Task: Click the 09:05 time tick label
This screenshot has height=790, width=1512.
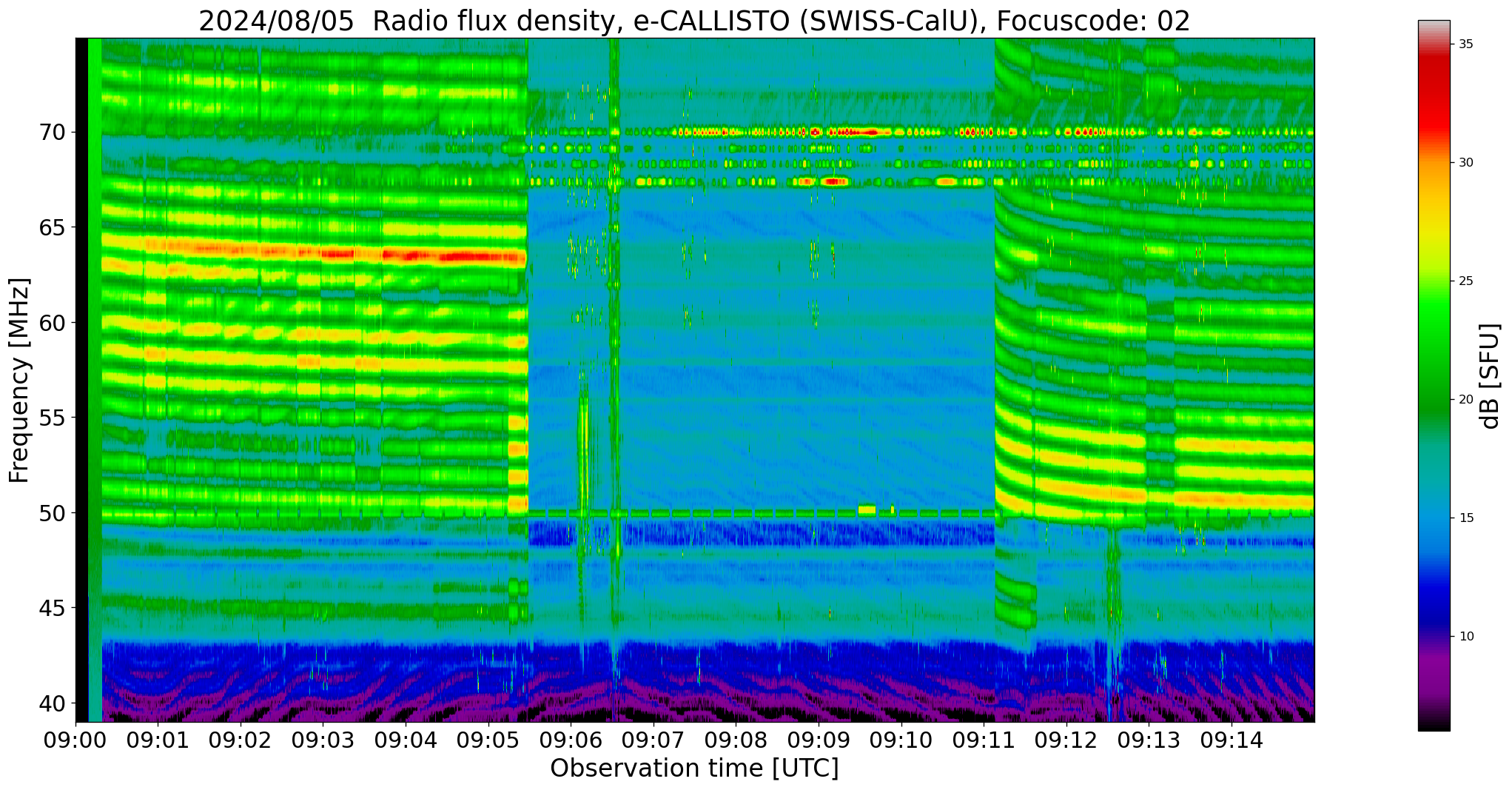Action: tap(488, 740)
